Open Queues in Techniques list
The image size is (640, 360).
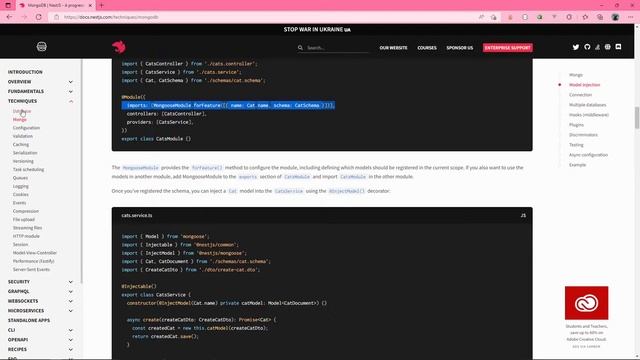(x=20, y=178)
